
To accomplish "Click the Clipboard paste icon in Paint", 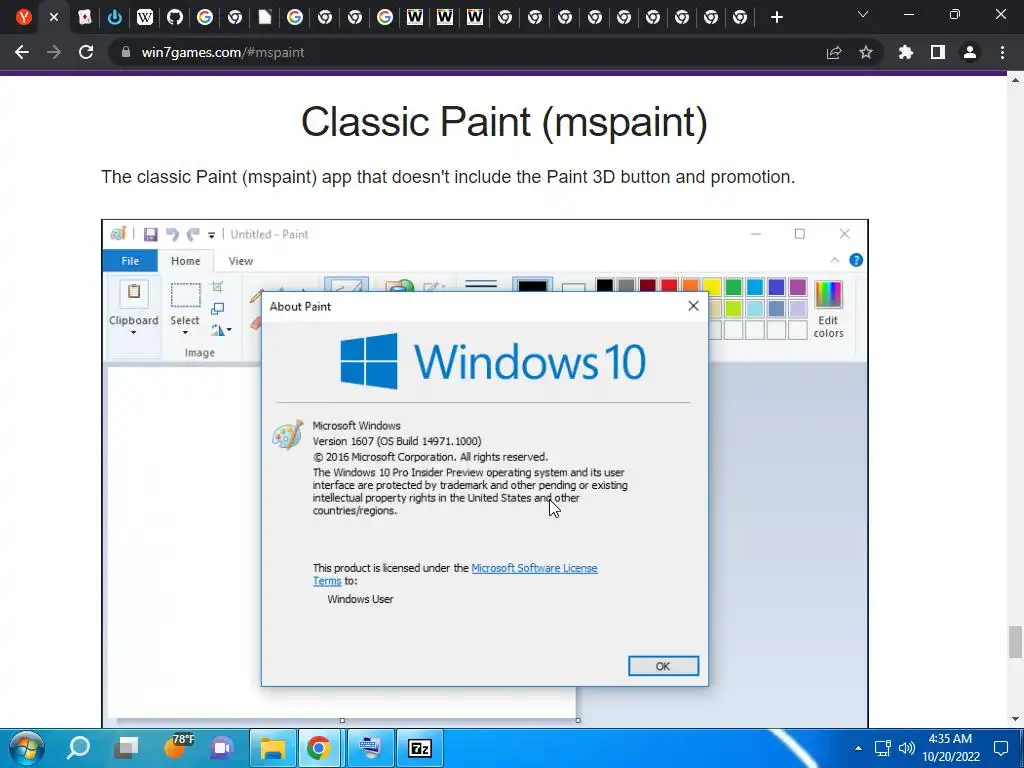I will (133, 293).
